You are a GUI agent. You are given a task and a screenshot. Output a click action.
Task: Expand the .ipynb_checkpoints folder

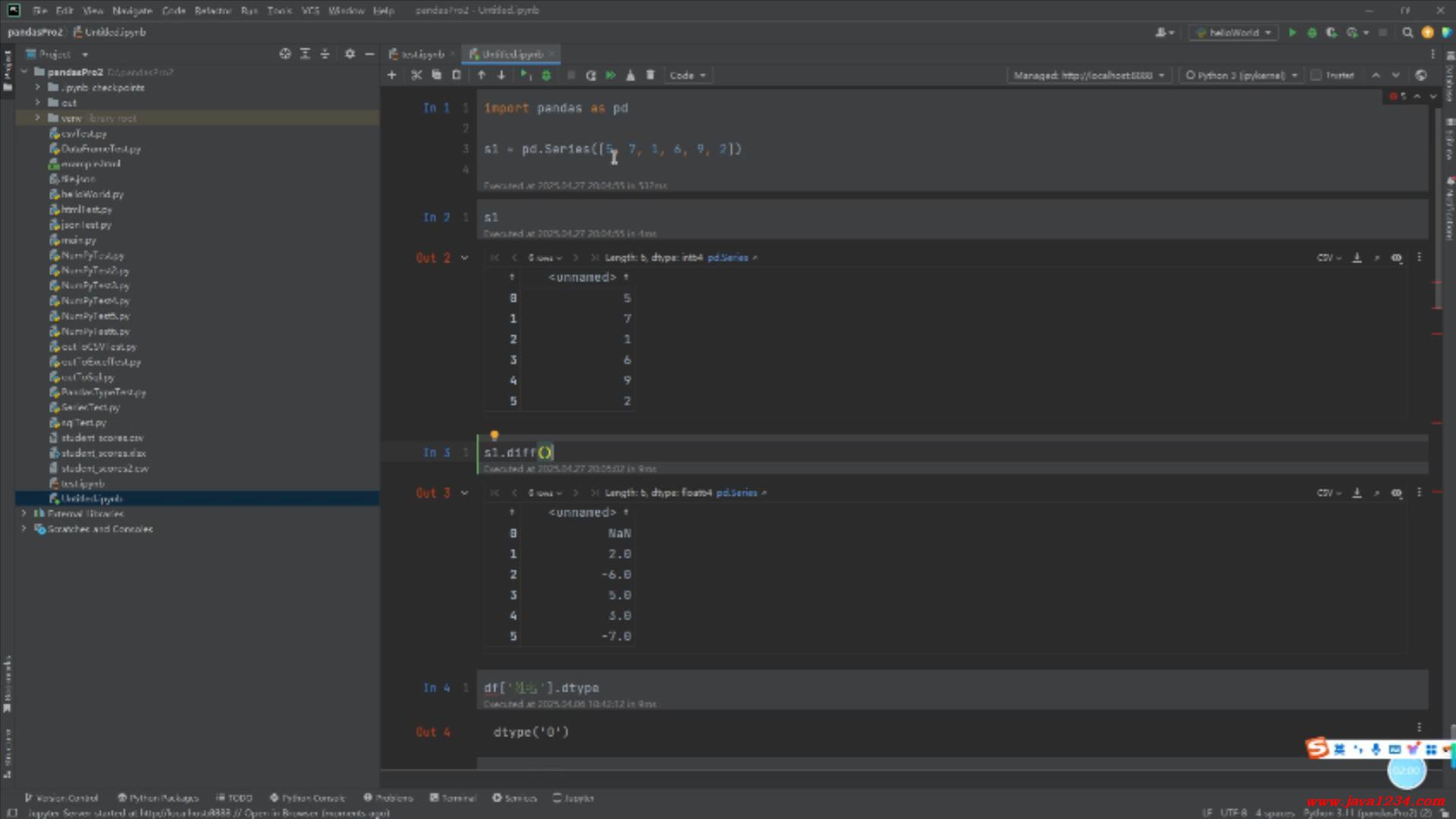[38, 87]
